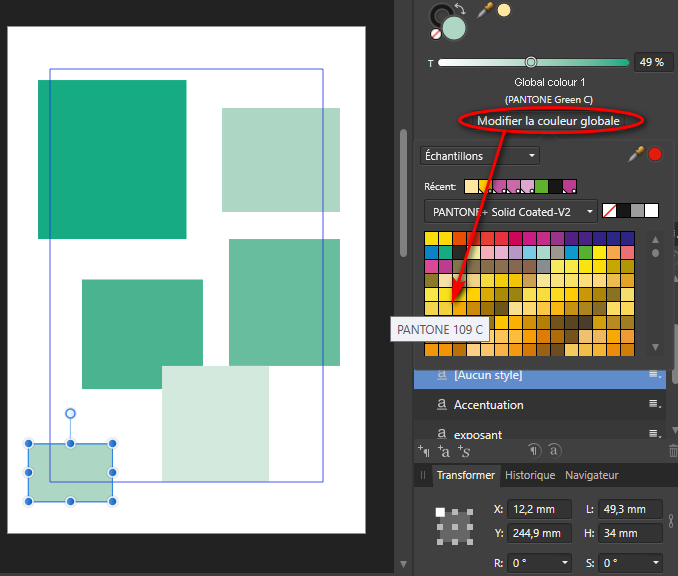Delete selected text style trash icon
Image resolution: width=678 pixels, height=576 pixels.
point(673,451)
